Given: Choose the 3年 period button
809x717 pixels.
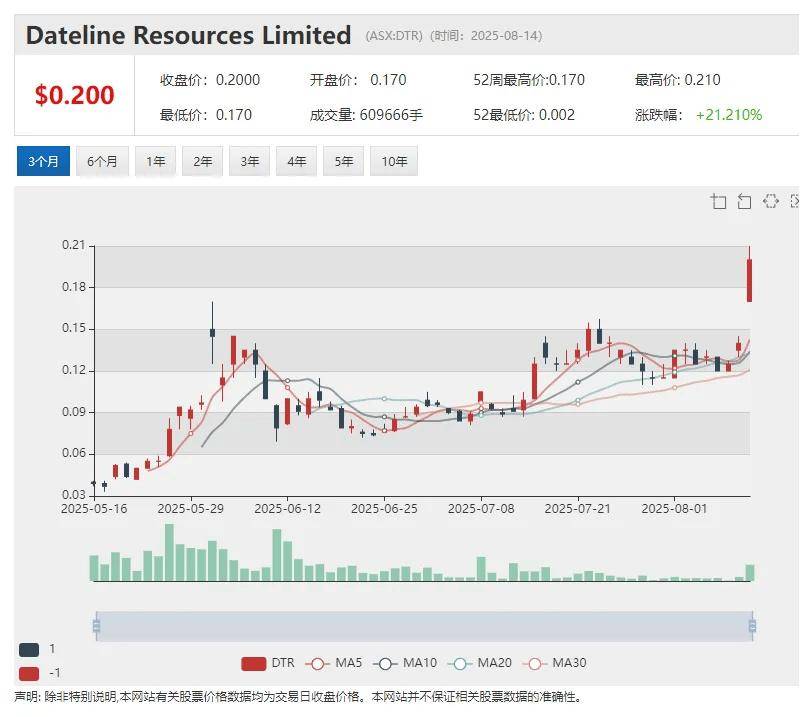Looking at the screenshot, I should tap(250, 161).
